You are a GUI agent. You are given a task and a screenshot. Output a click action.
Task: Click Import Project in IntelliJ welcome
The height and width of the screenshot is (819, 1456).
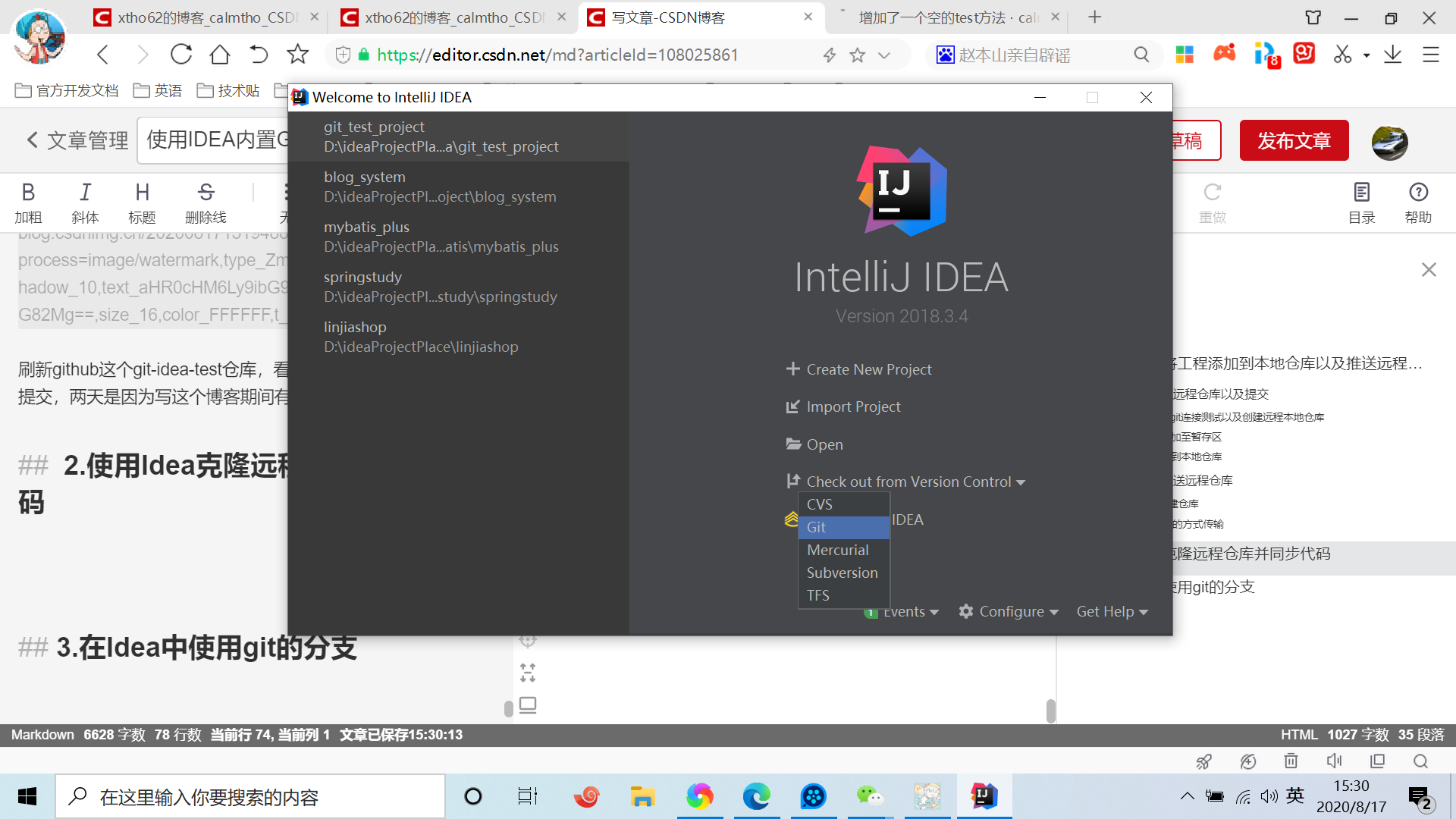pos(843,406)
